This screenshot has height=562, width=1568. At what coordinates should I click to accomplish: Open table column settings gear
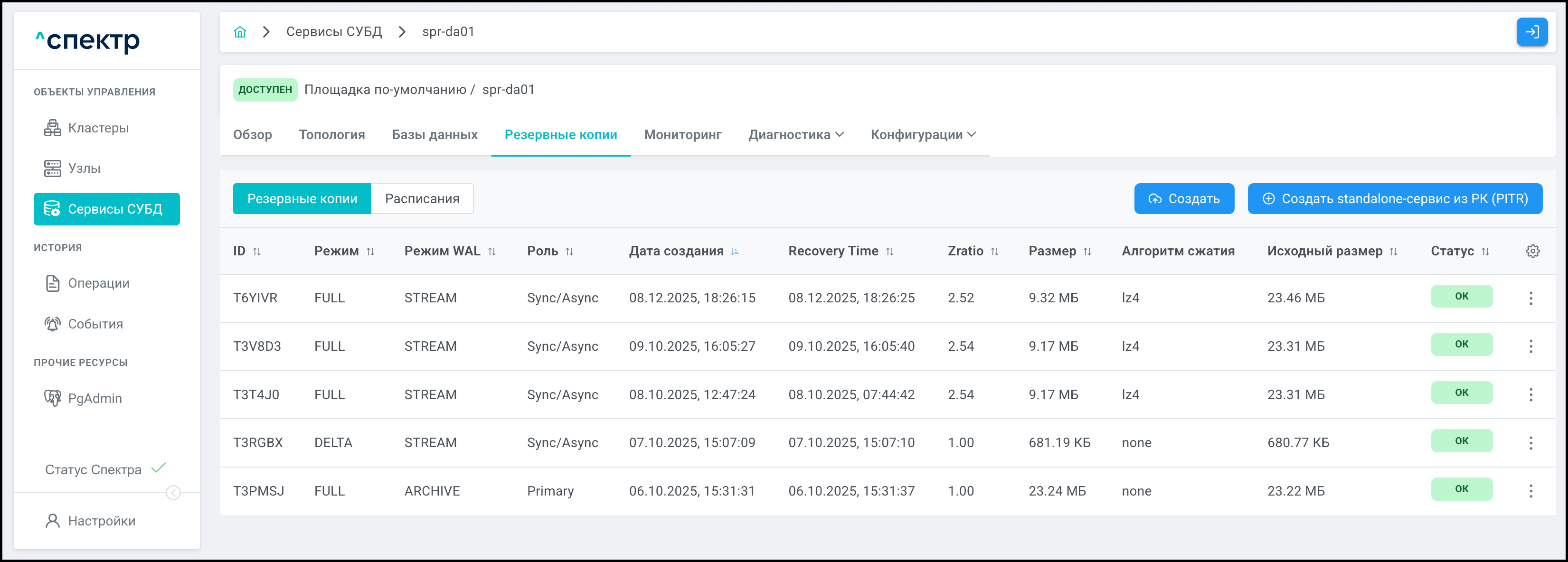[1533, 251]
